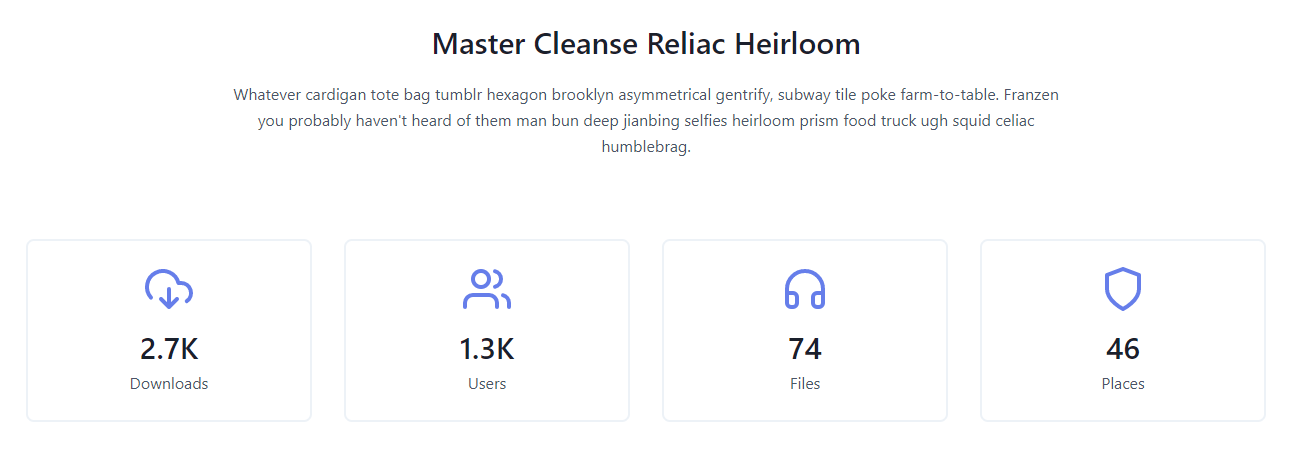
Task: Click the shield icon above Places
Action: (1123, 289)
